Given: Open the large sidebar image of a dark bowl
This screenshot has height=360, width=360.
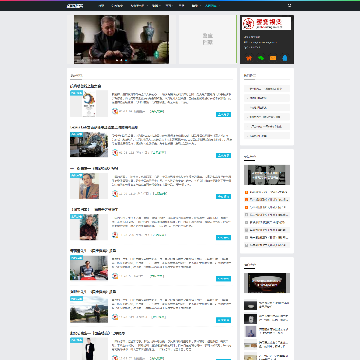Looking at the screenshot, I should pos(267,283).
